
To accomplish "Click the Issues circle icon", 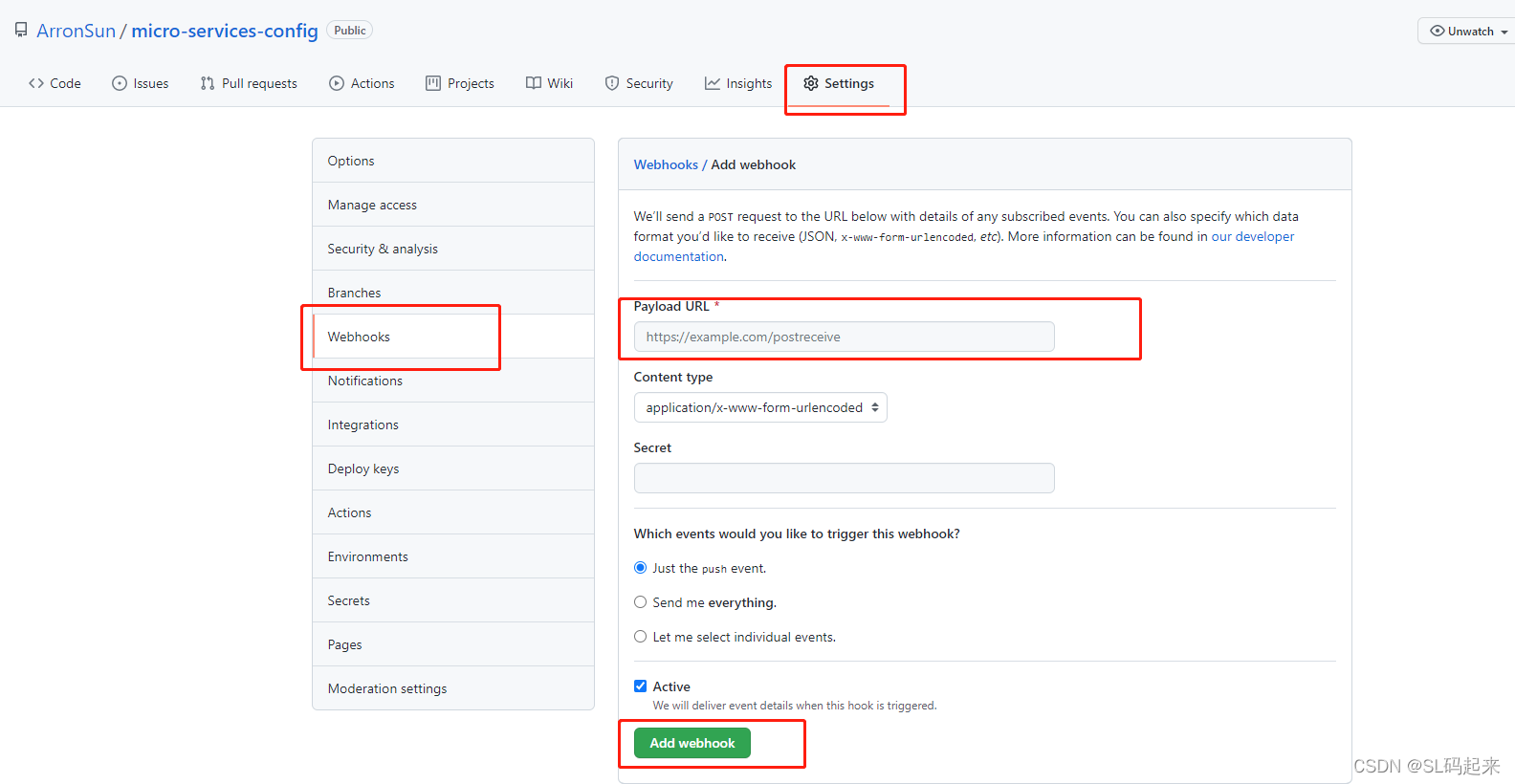I will pos(120,83).
